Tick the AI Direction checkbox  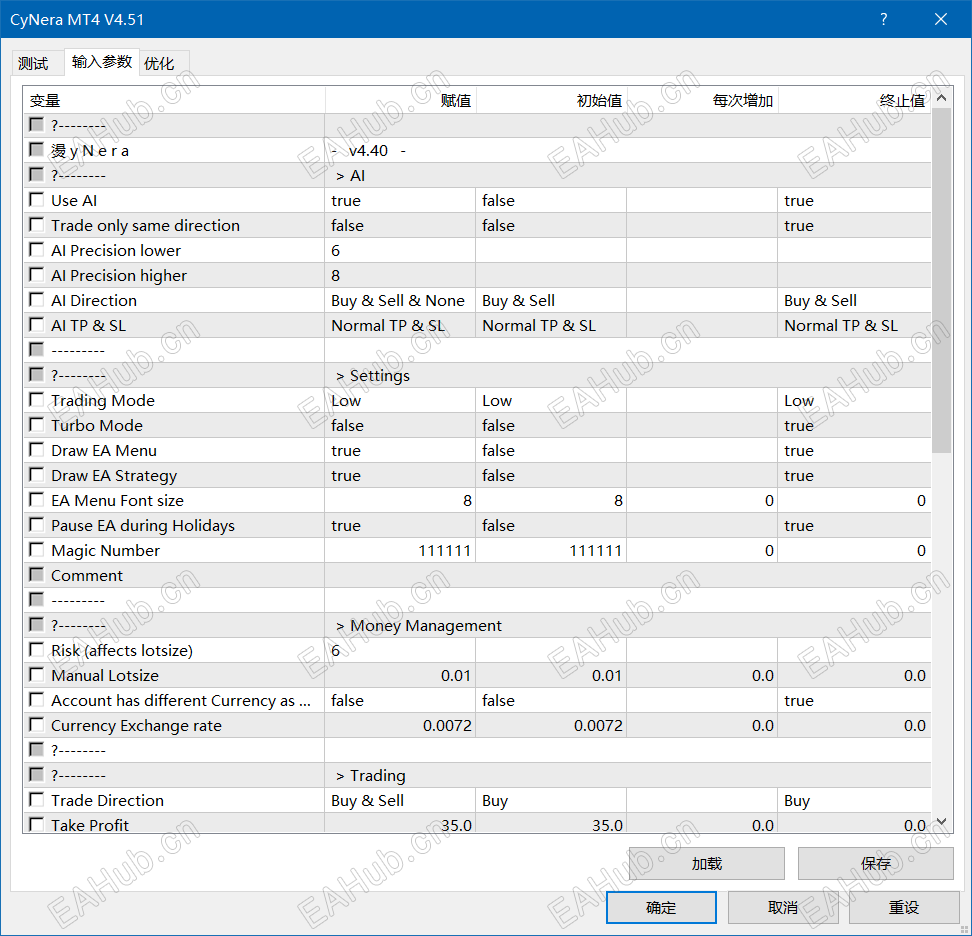(37, 299)
